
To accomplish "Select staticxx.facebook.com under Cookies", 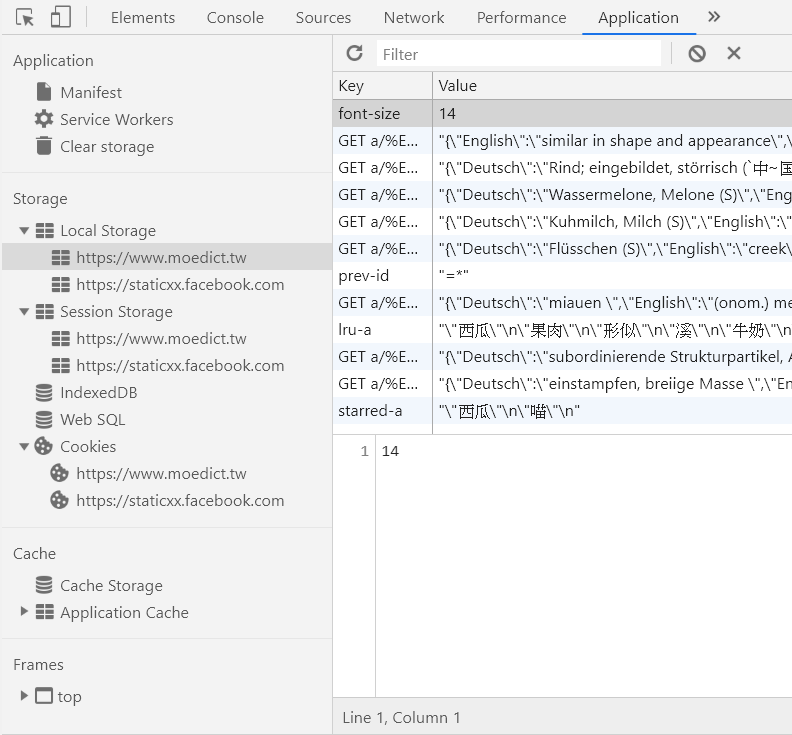I will click(x=180, y=501).
